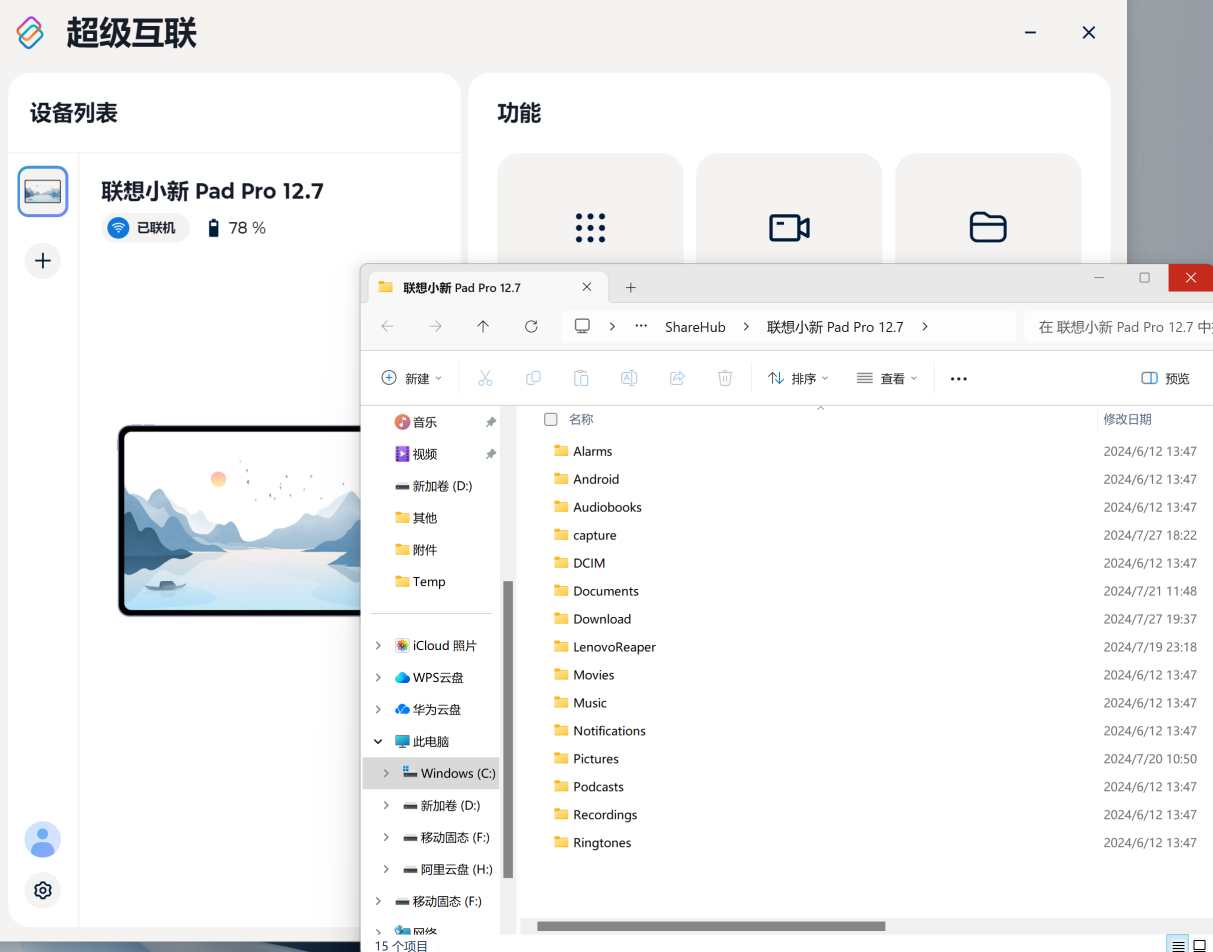Click the horizontal scrollbar in file list
This screenshot has height=952, width=1213.
pyautogui.click(x=710, y=926)
